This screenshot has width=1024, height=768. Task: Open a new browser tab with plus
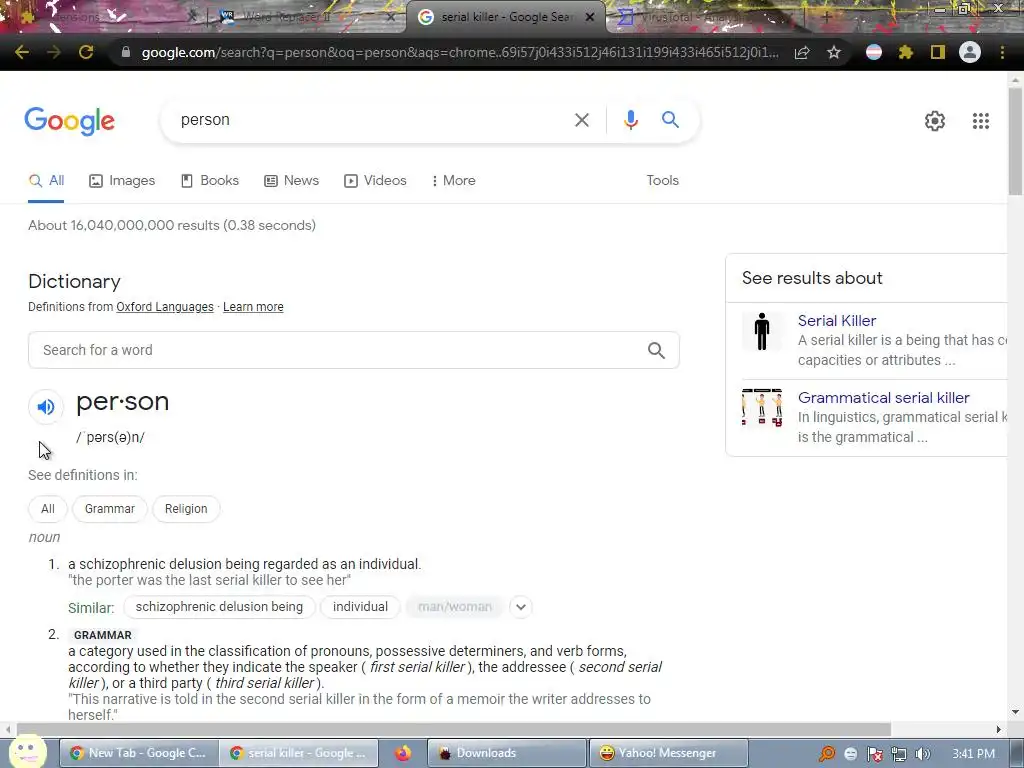(826, 17)
